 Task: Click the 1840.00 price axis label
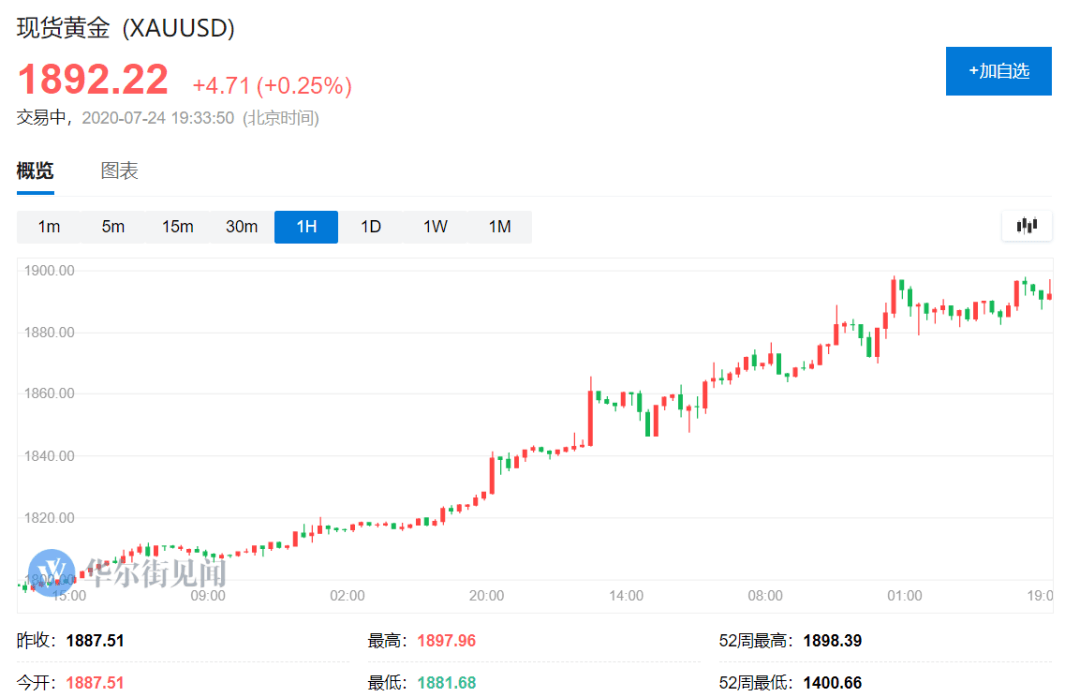(x=49, y=456)
